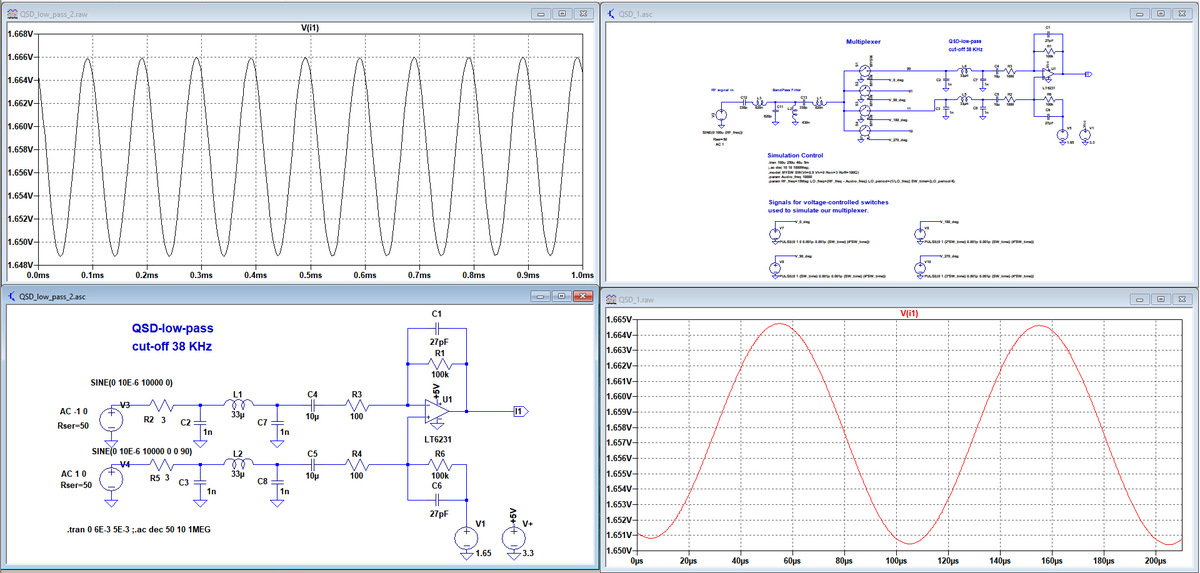Click the I1 output port label
Screen dimensions: 1200x573
point(520,411)
